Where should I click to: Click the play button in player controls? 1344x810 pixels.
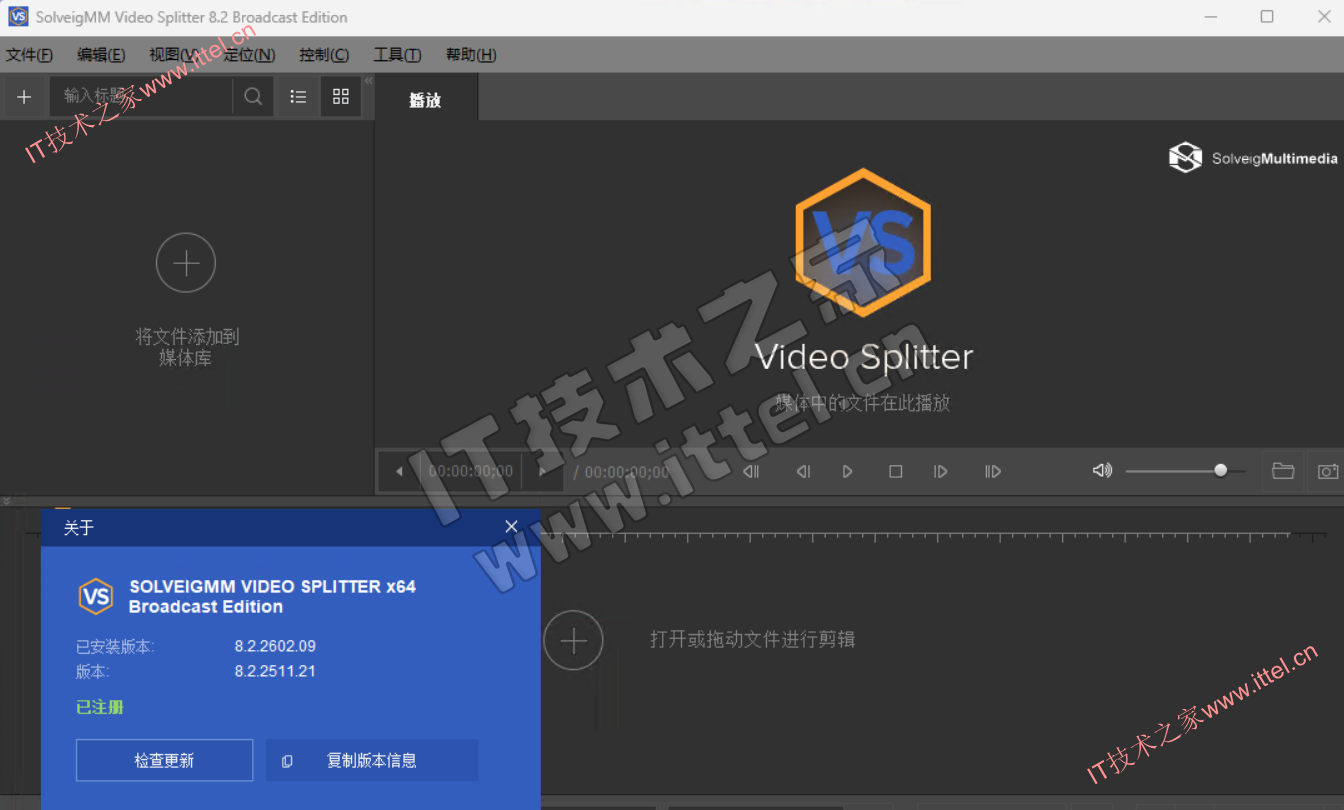(848, 471)
